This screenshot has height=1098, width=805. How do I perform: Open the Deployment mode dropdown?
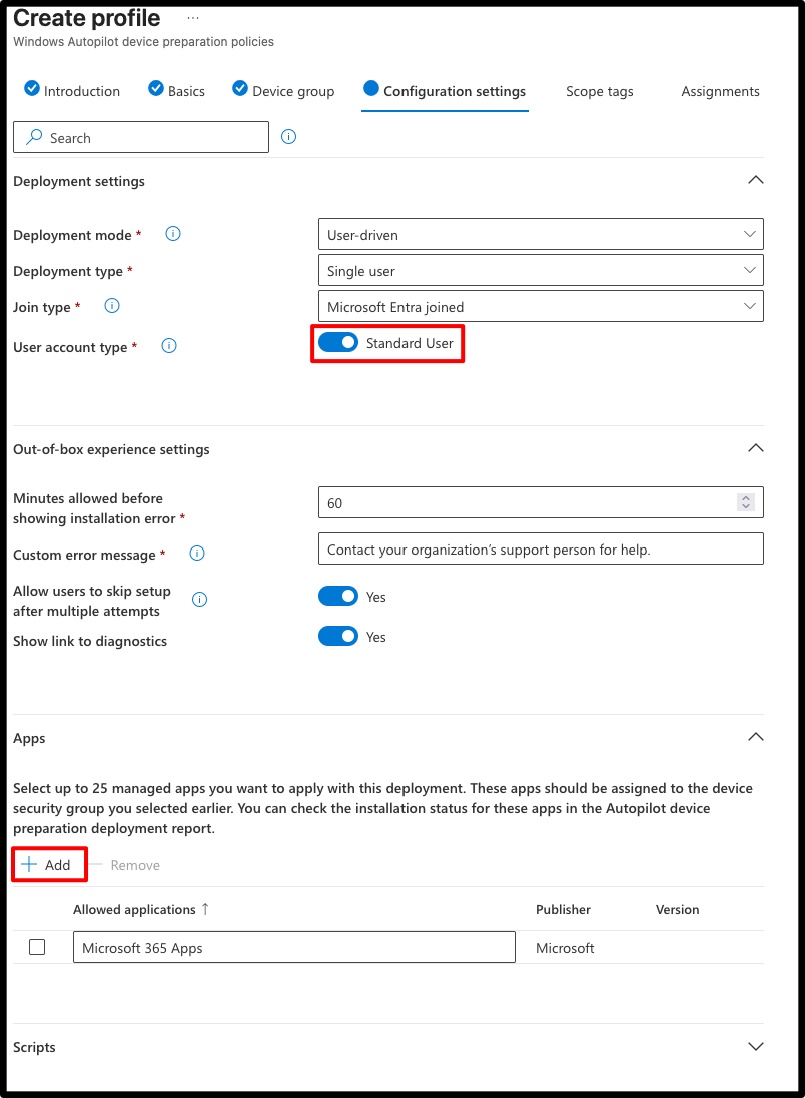(x=540, y=235)
